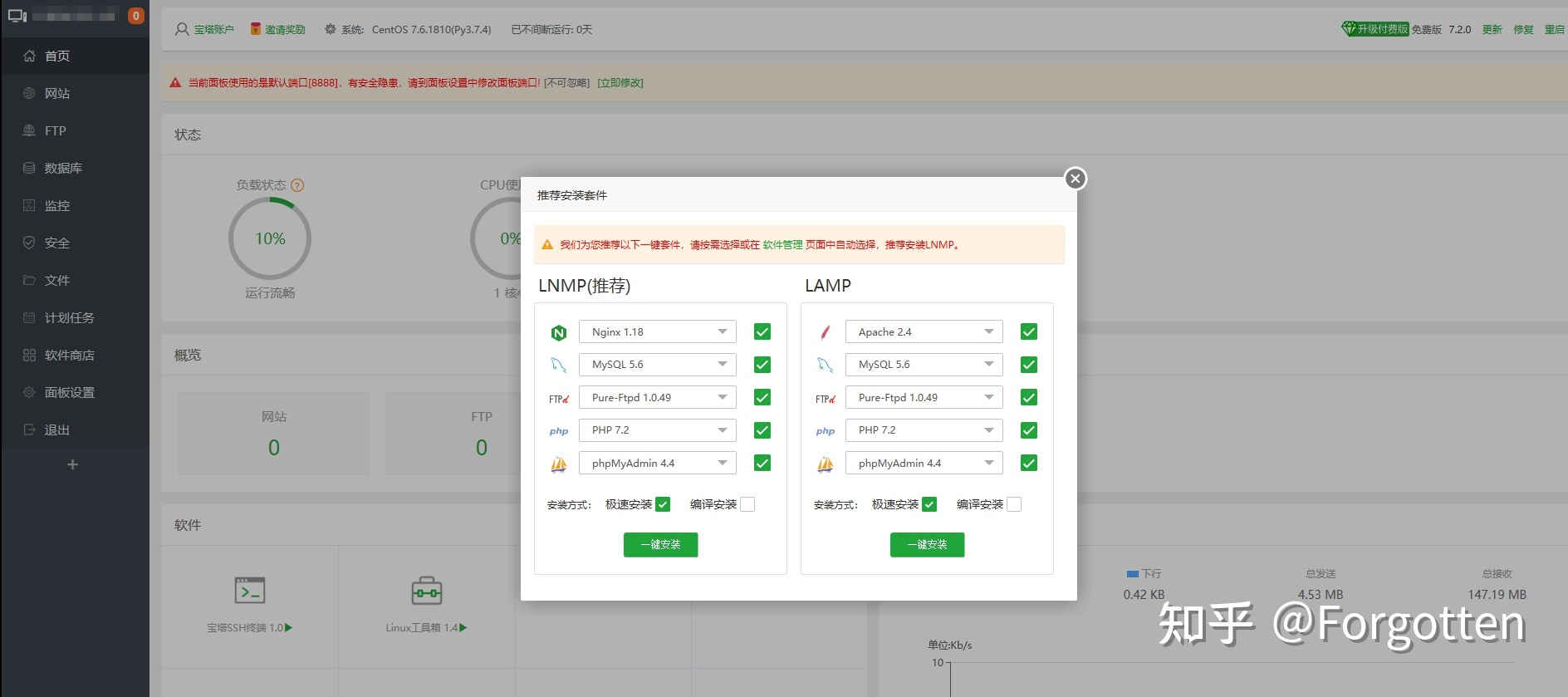The image size is (1568, 697).
Task: Click the 网站 count overview card
Action: (274, 434)
